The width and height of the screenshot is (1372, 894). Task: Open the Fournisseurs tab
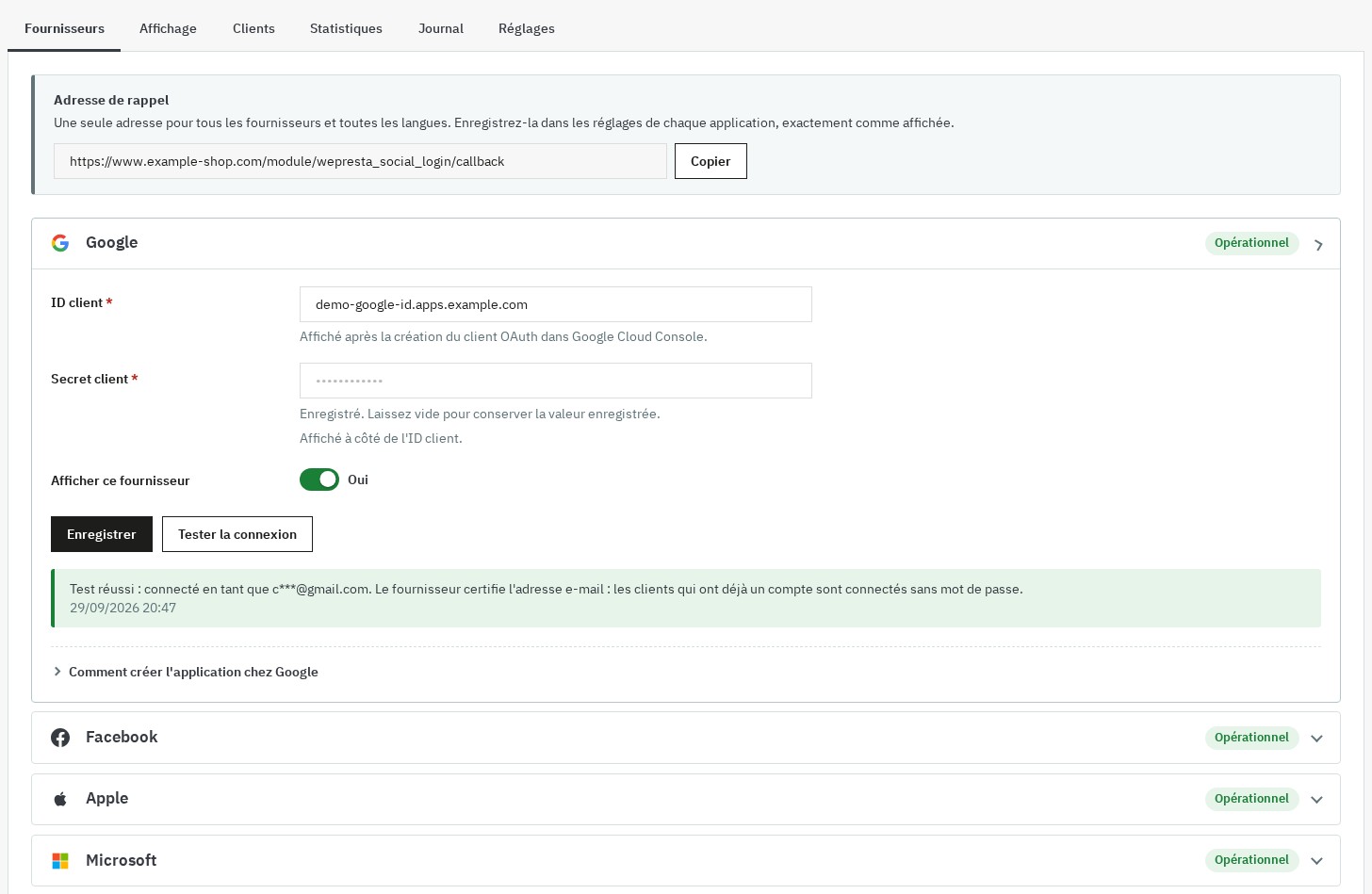click(x=64, y=28)
